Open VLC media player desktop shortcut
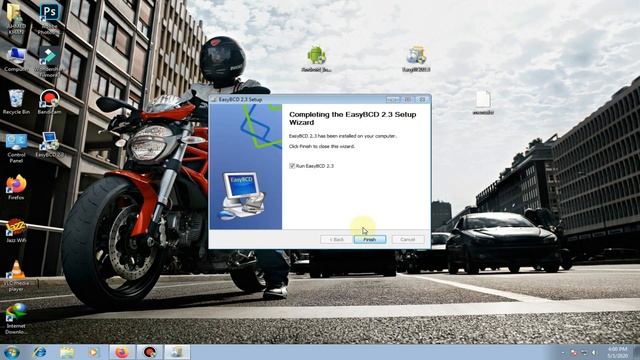This screenshot has width=640, height=360. [x=16, y=276]
